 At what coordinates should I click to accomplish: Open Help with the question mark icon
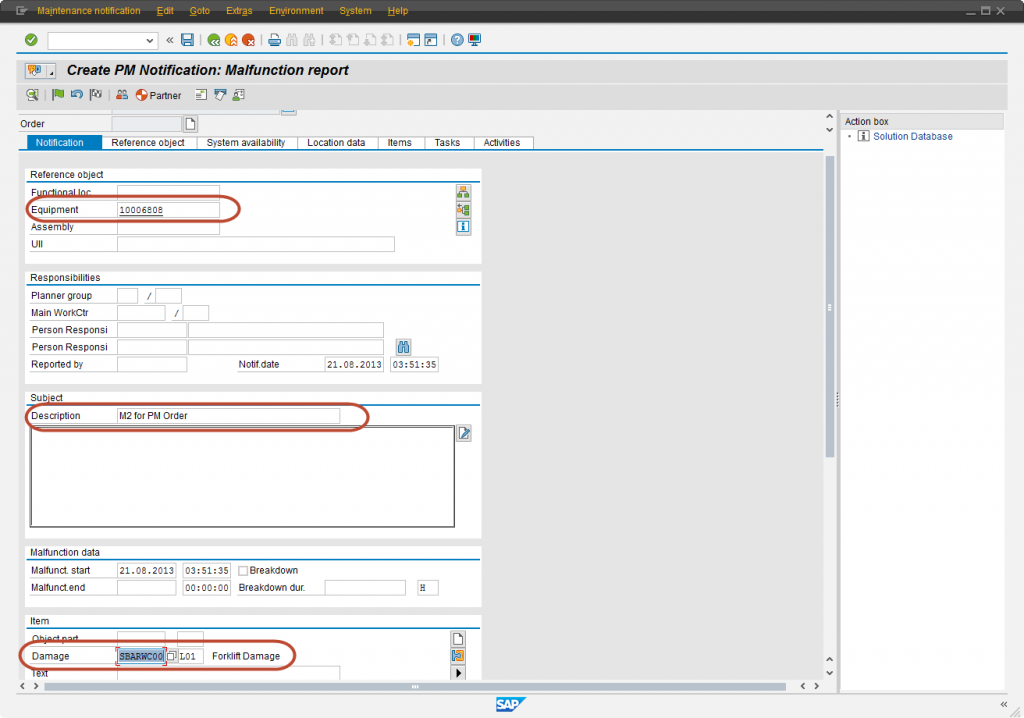[x=457, y=40]
